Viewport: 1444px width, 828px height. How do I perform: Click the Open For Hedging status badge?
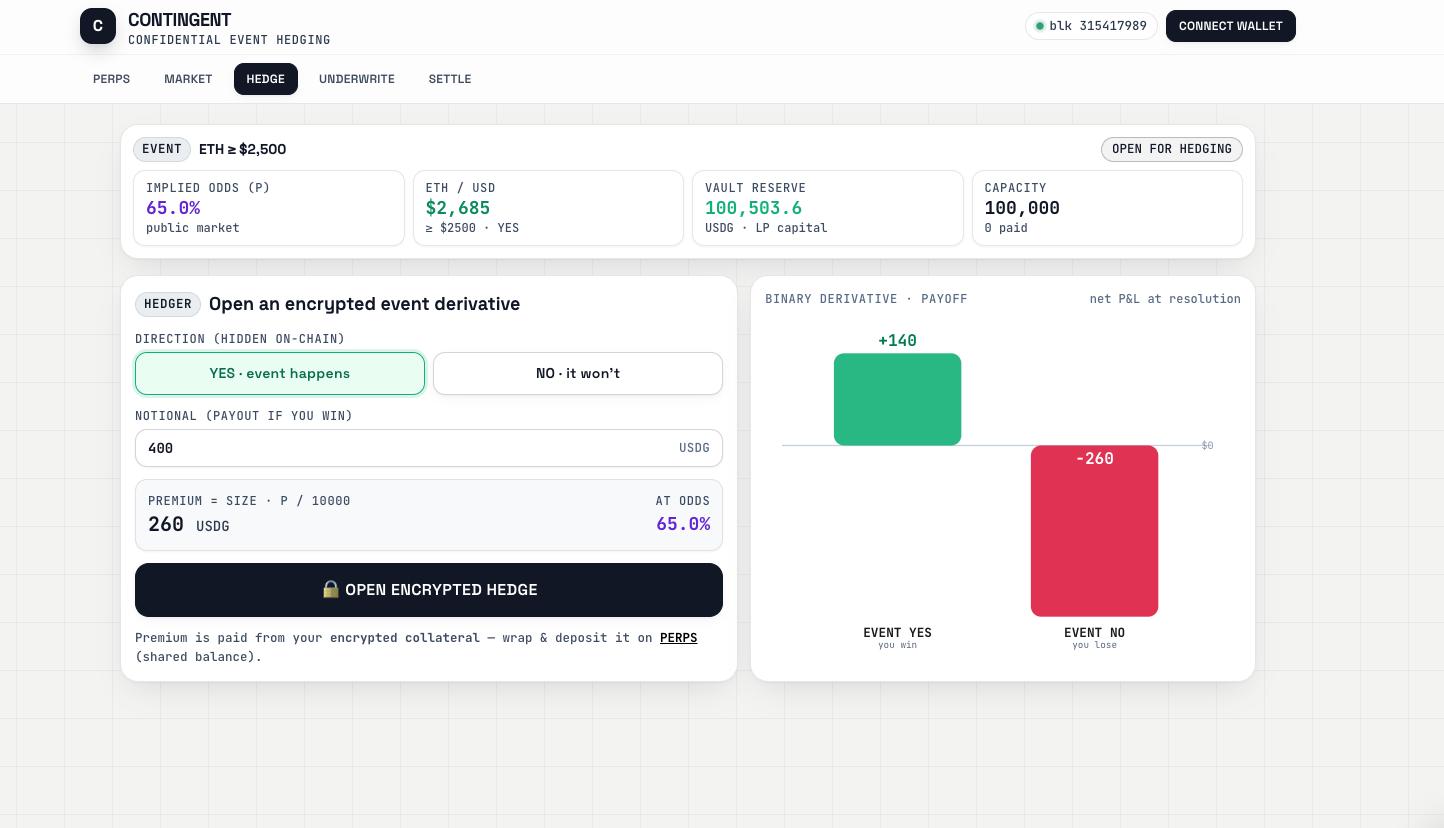click(x=1172, y=149)
